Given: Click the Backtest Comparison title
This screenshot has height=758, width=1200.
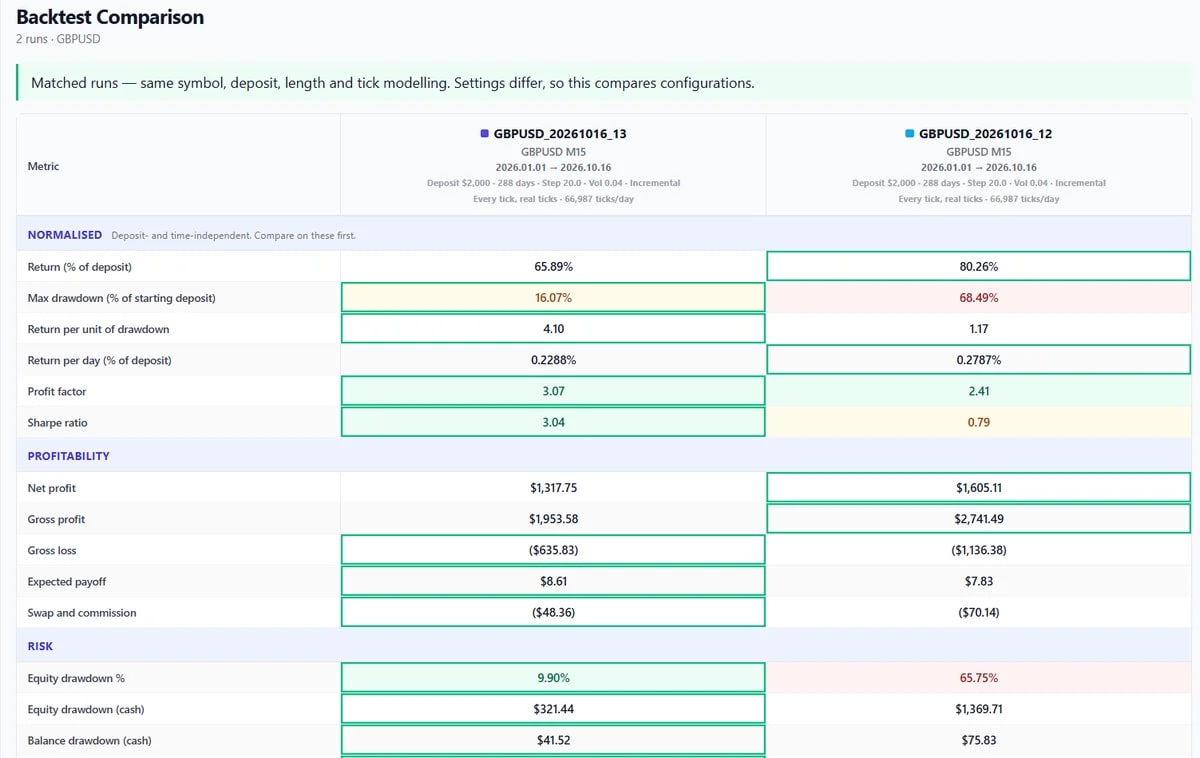Looking at the screenshot, I should 110,17.
